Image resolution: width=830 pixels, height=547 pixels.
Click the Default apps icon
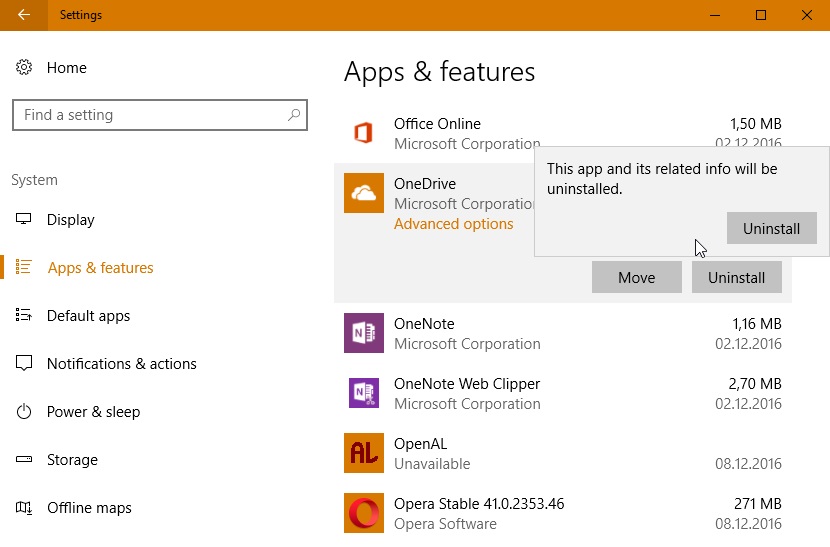[24, 315]
